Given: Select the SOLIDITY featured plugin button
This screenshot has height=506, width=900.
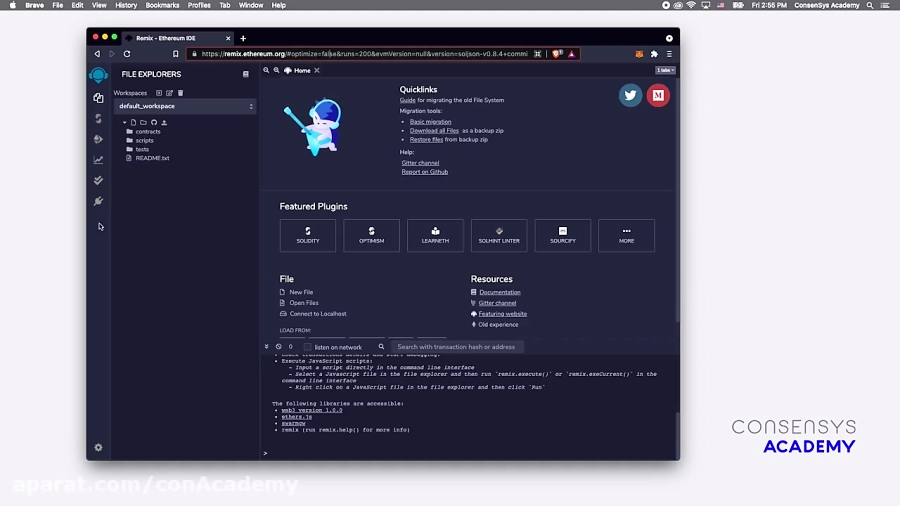Looking at the screenshot, I should pos(308,235).
